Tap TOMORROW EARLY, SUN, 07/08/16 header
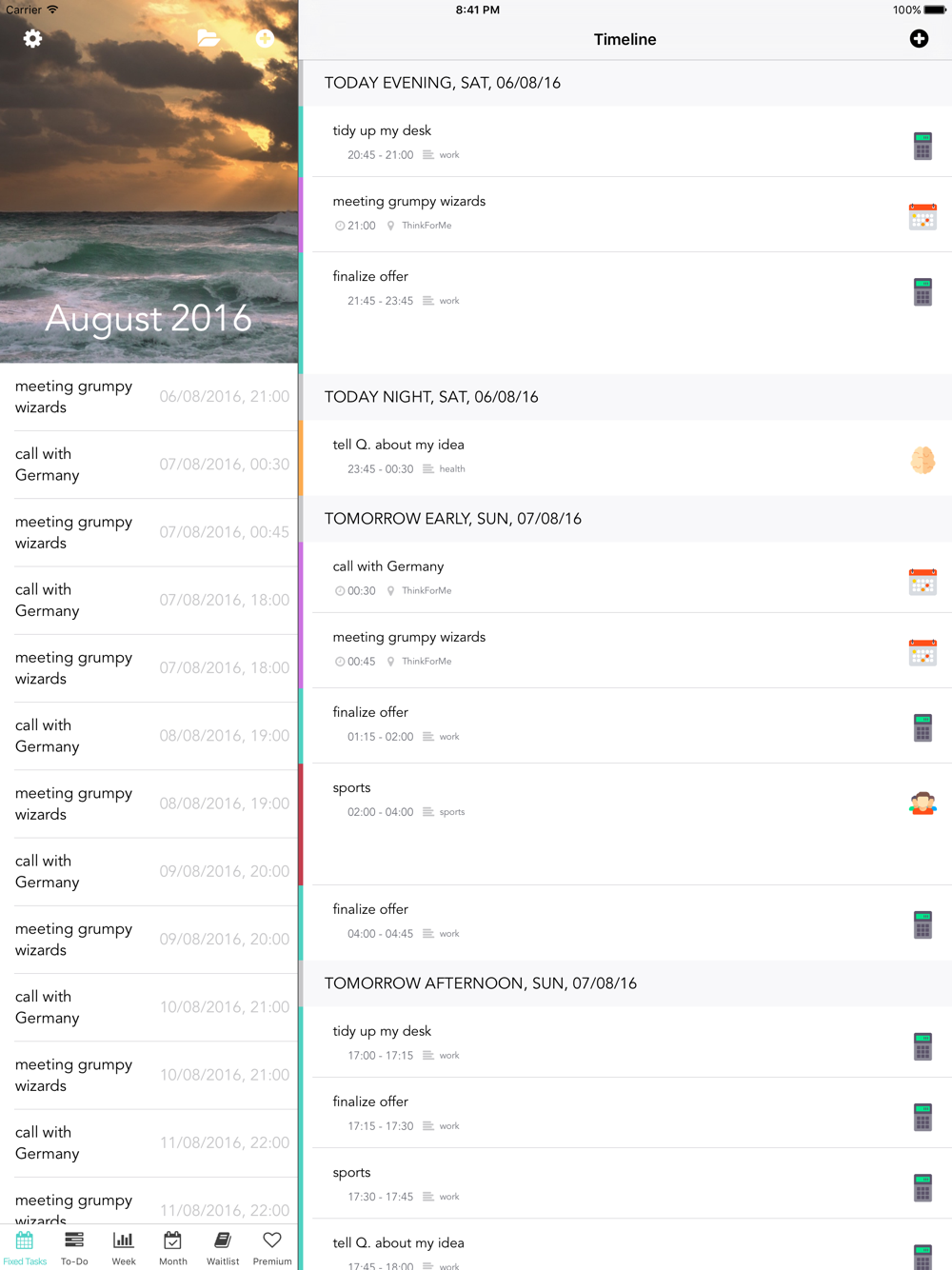 (625, 519)
